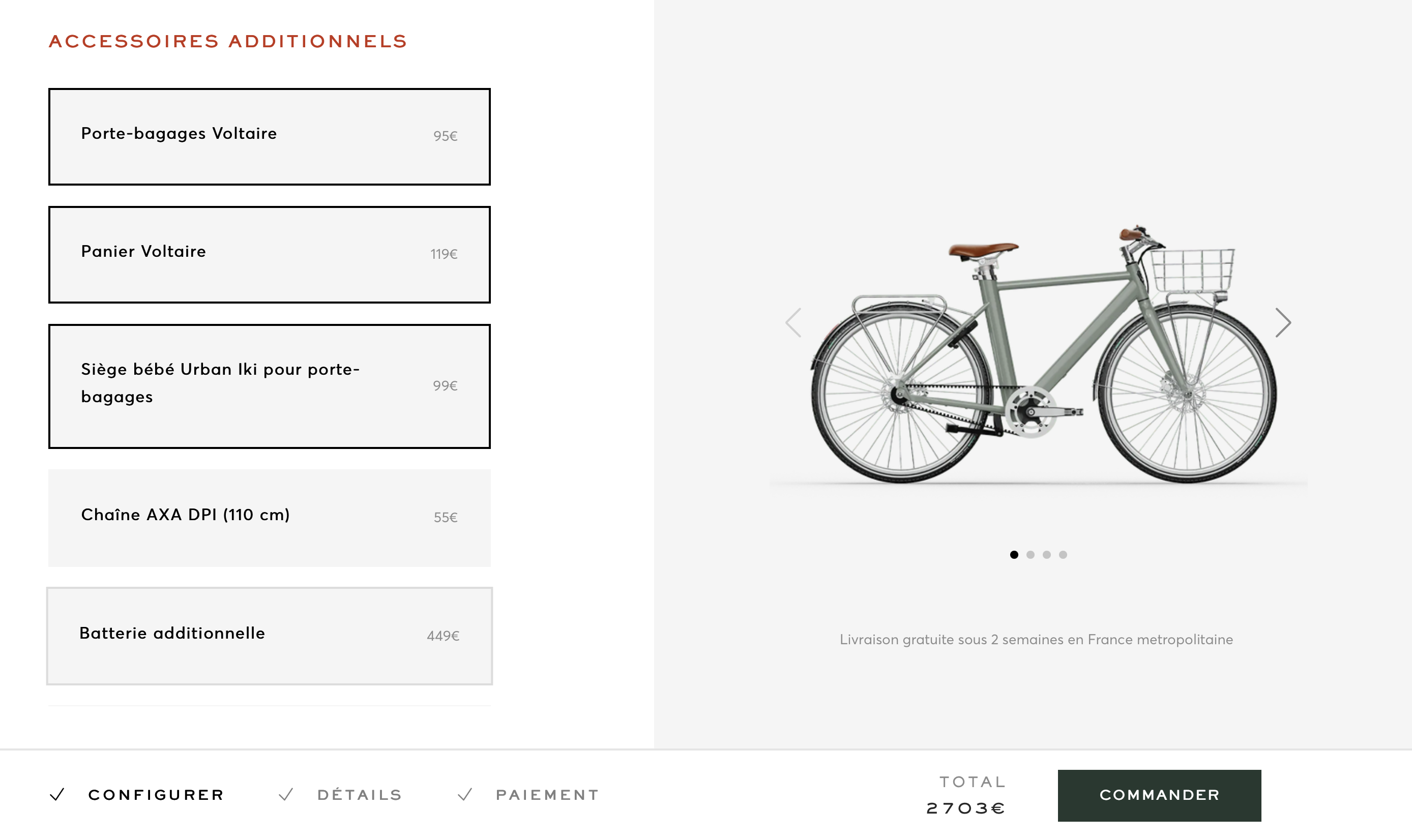Image resolution: width=1412 pixels, height=840 pixels.
Task: Add Chaîne AXA DPI to order
Action: 269,518
